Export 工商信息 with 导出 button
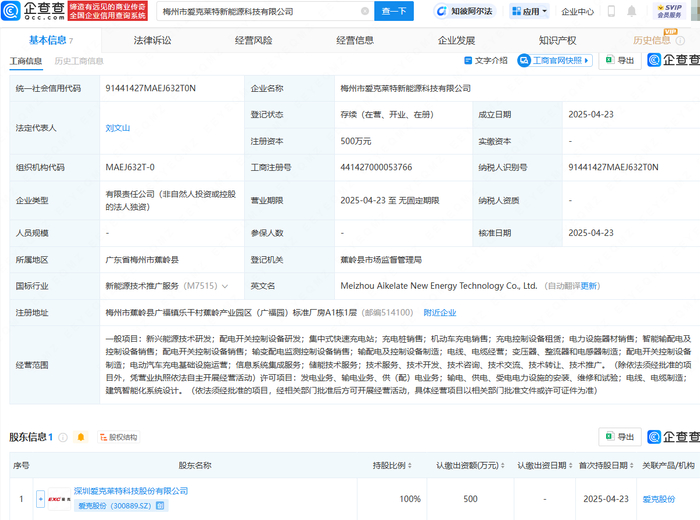The width and height of the screenshot is (700, 520). point(620,61)
